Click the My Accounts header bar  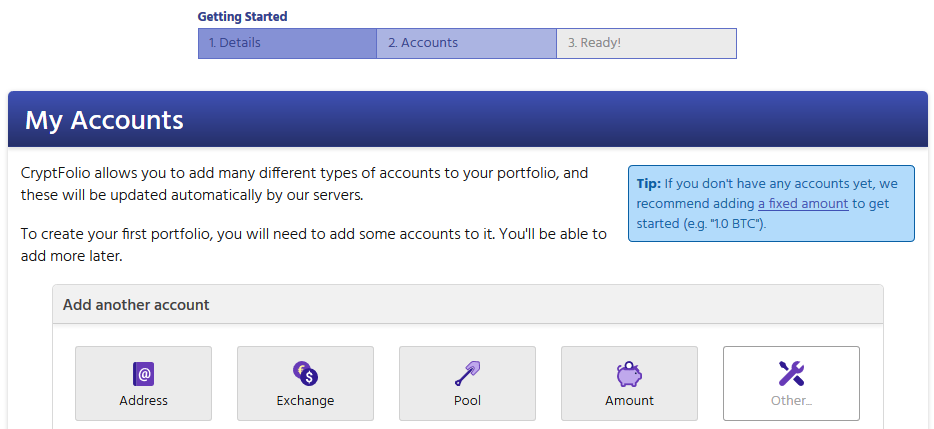[x=467, y=121]
